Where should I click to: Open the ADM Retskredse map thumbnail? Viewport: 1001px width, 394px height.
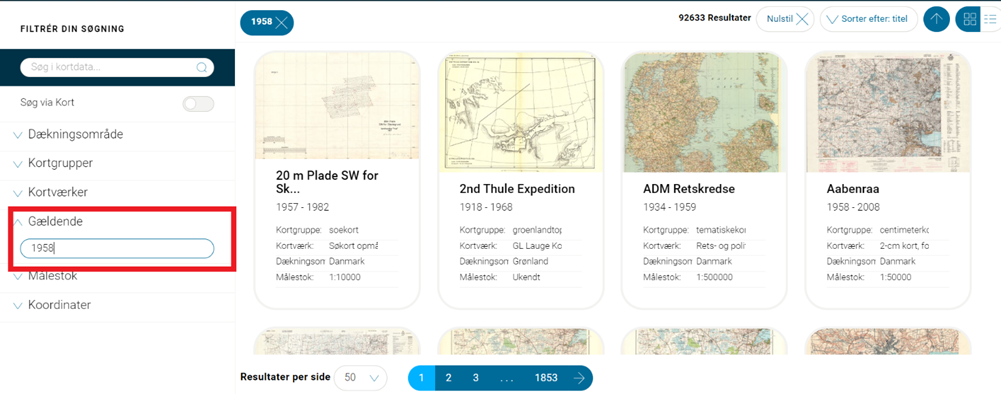coord(705,112)
